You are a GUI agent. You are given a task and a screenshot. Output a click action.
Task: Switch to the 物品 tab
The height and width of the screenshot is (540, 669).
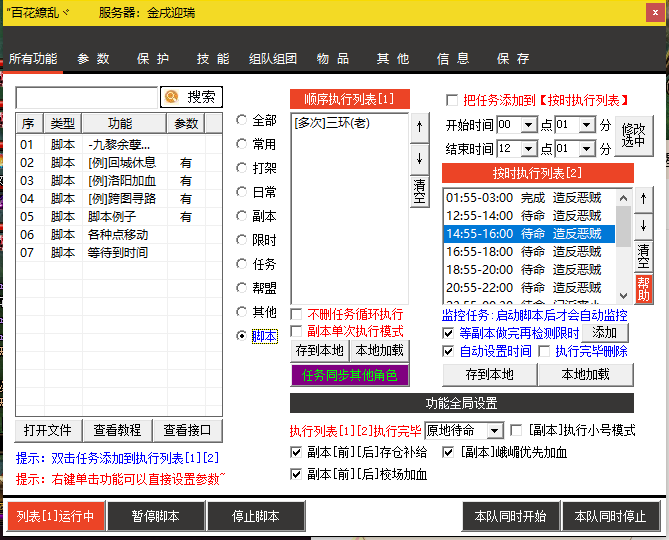pyautogui.click(x=333, y=59)
